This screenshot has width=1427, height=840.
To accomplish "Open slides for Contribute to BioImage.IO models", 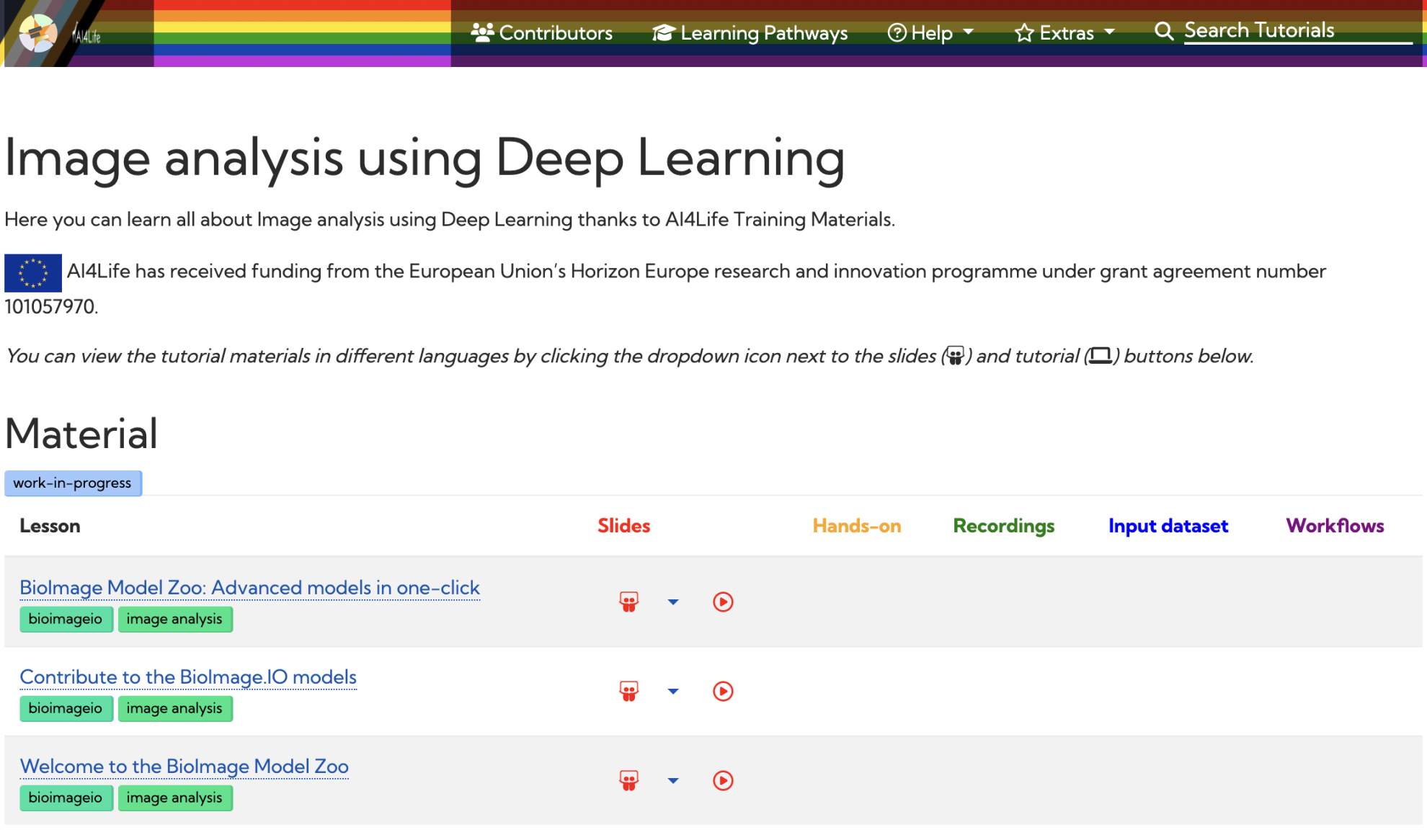I will click(628, 691).
